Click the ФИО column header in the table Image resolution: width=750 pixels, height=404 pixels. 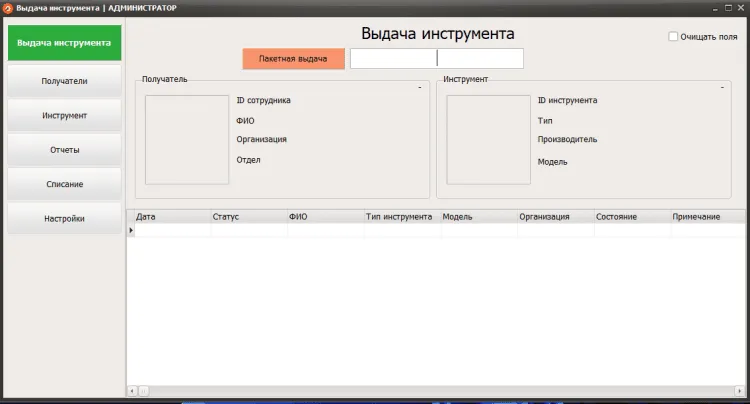325,217
